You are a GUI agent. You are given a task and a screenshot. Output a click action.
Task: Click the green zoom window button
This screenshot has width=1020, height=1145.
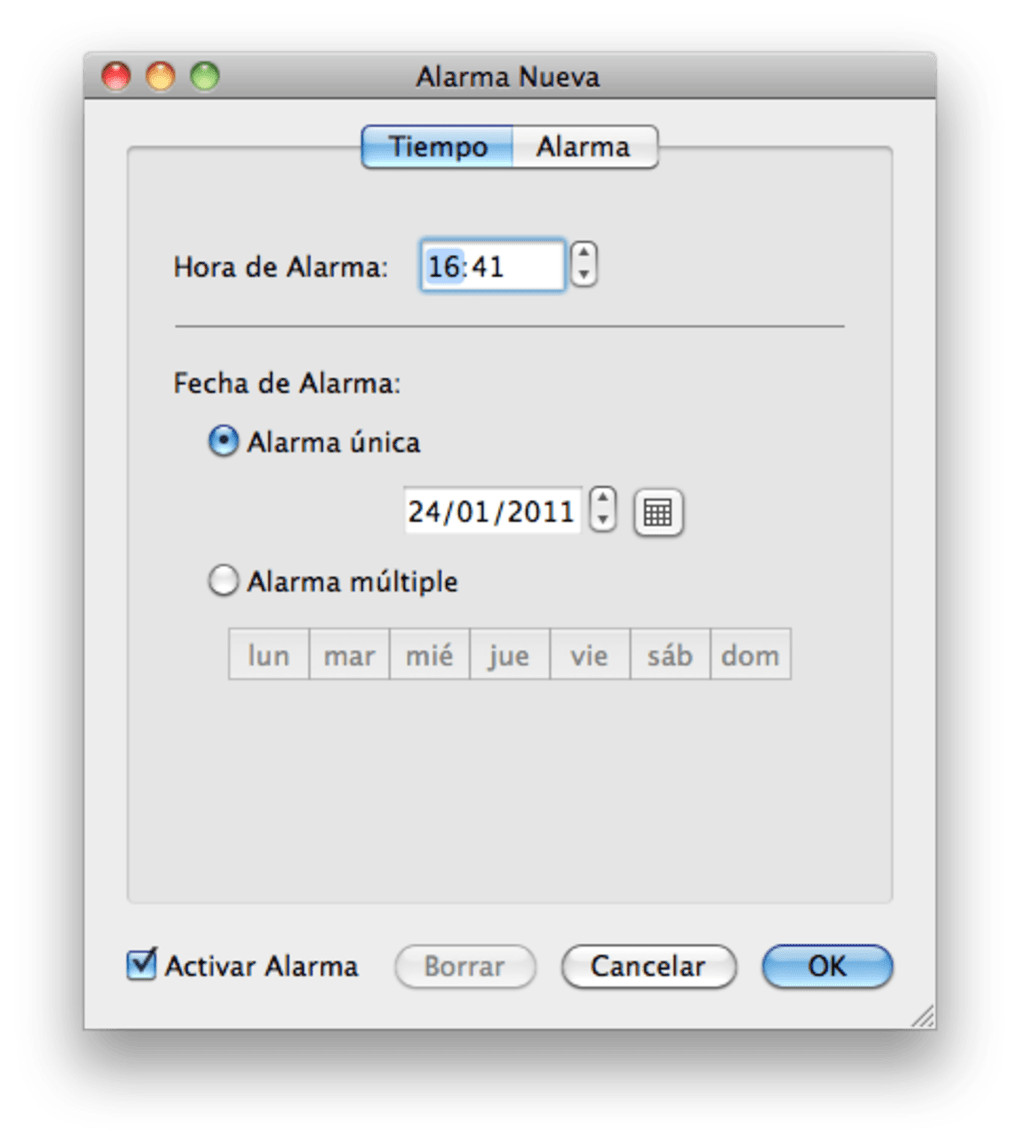204,77
